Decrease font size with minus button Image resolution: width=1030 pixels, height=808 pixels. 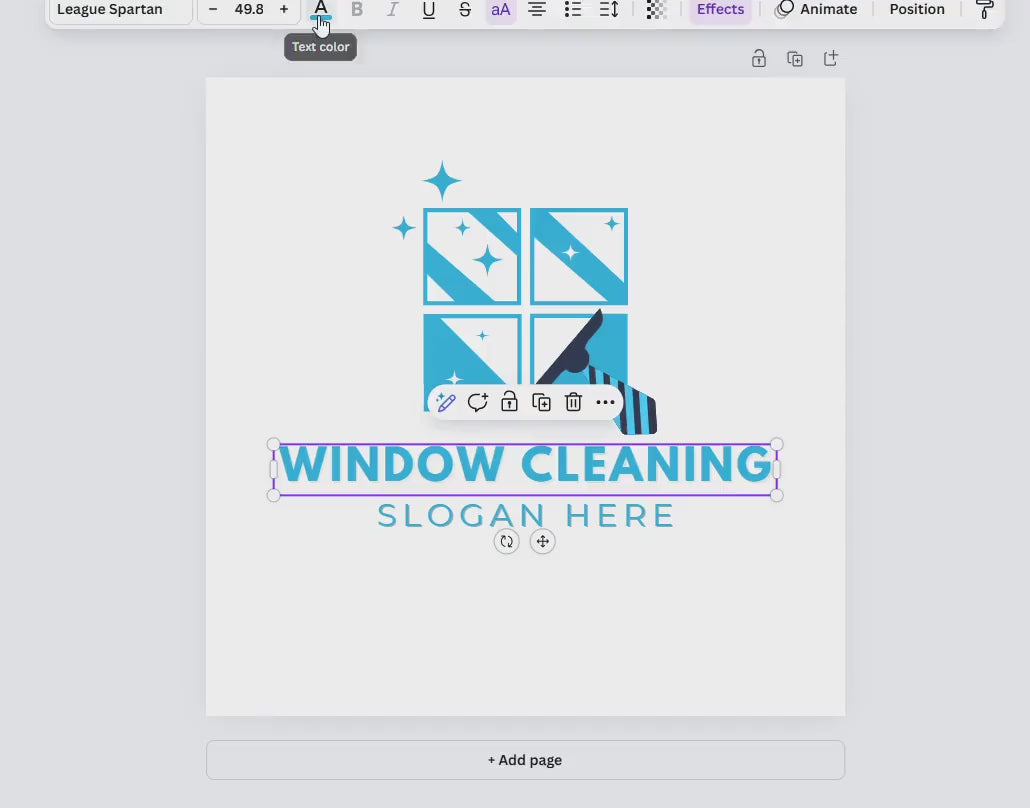[x=213, y=9]
